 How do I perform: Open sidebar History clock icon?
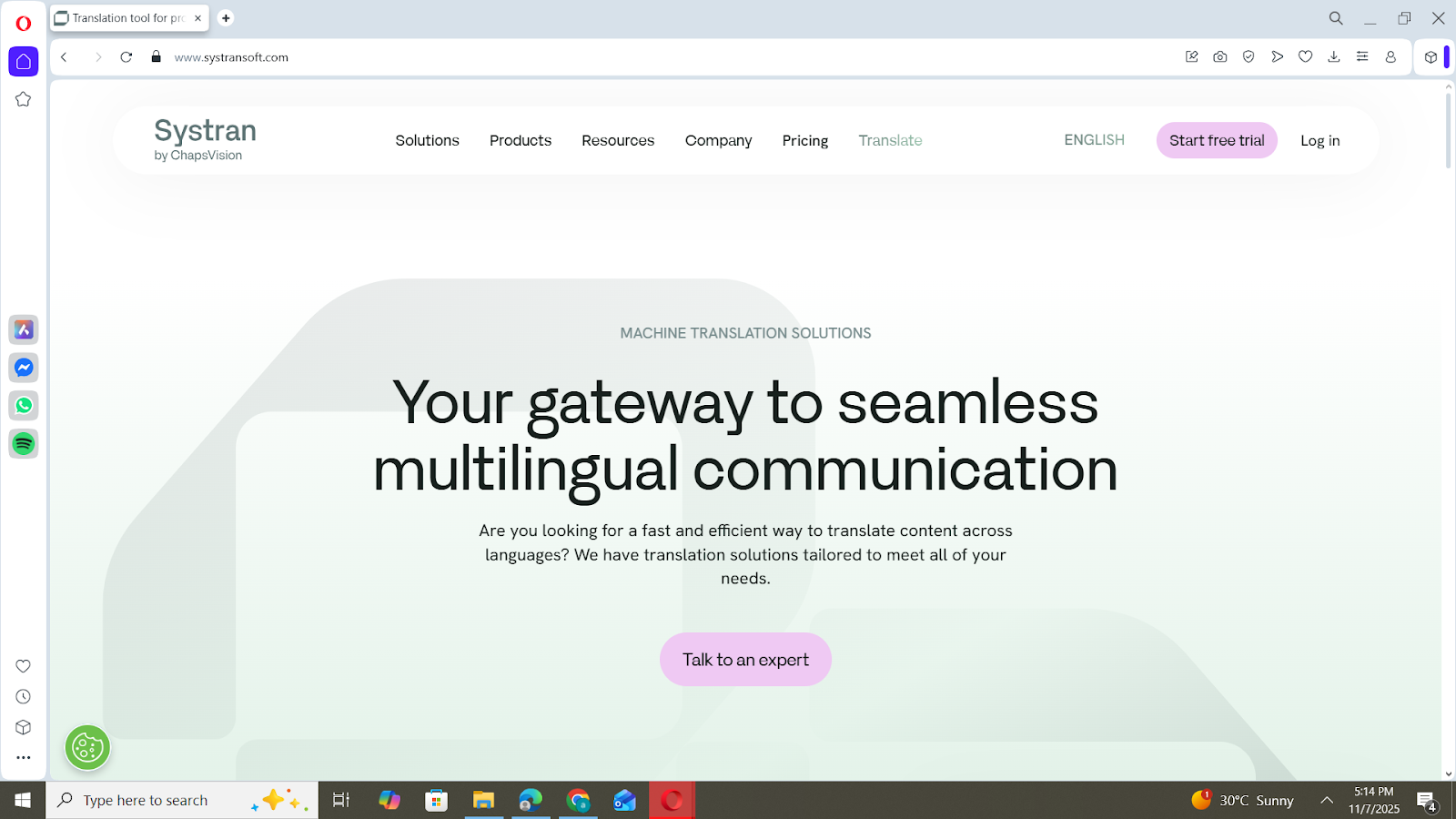(24, 697)
